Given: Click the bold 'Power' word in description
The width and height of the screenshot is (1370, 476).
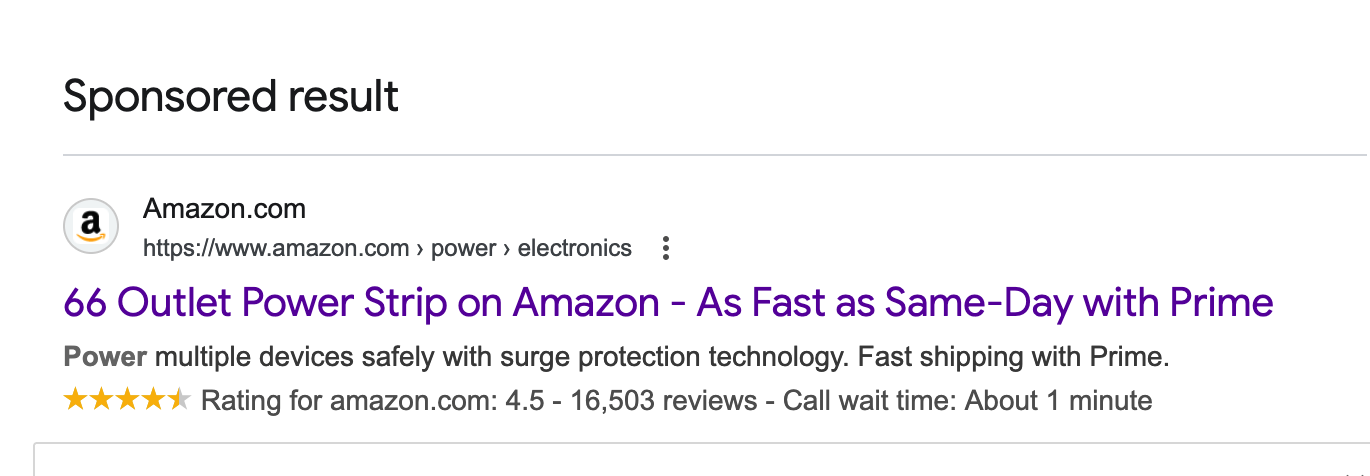Looking at the screenshot, I should [105, 356].
